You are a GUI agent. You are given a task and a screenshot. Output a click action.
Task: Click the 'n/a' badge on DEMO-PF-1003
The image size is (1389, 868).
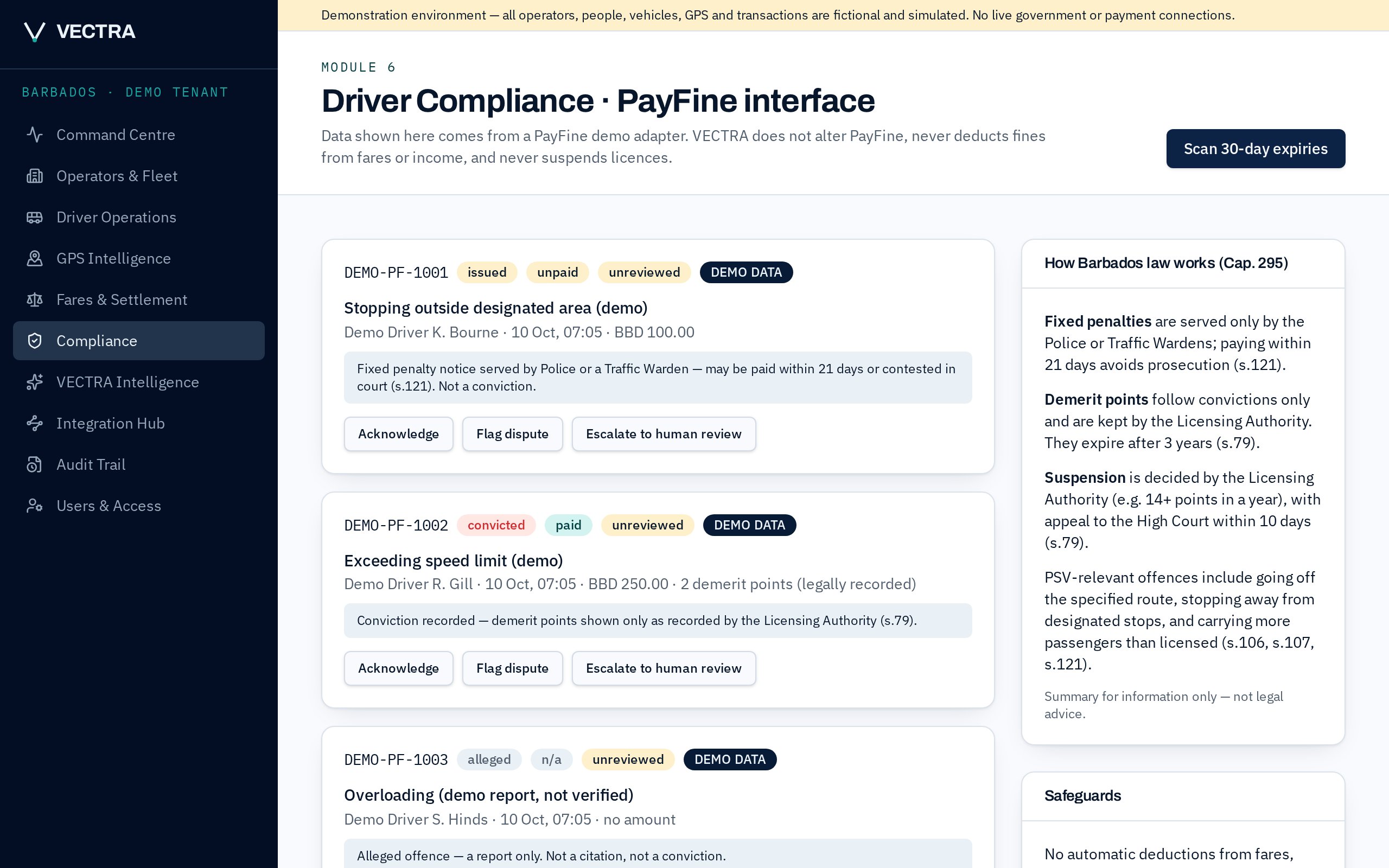click(x=552, y=759)
